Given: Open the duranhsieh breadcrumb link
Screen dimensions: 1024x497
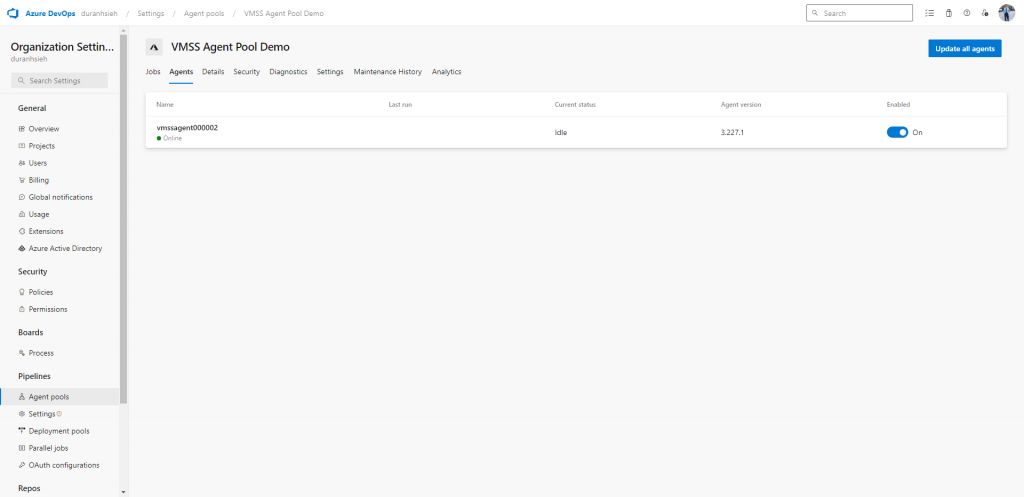Looking at the screenshot, I should (x=99, y=13).
